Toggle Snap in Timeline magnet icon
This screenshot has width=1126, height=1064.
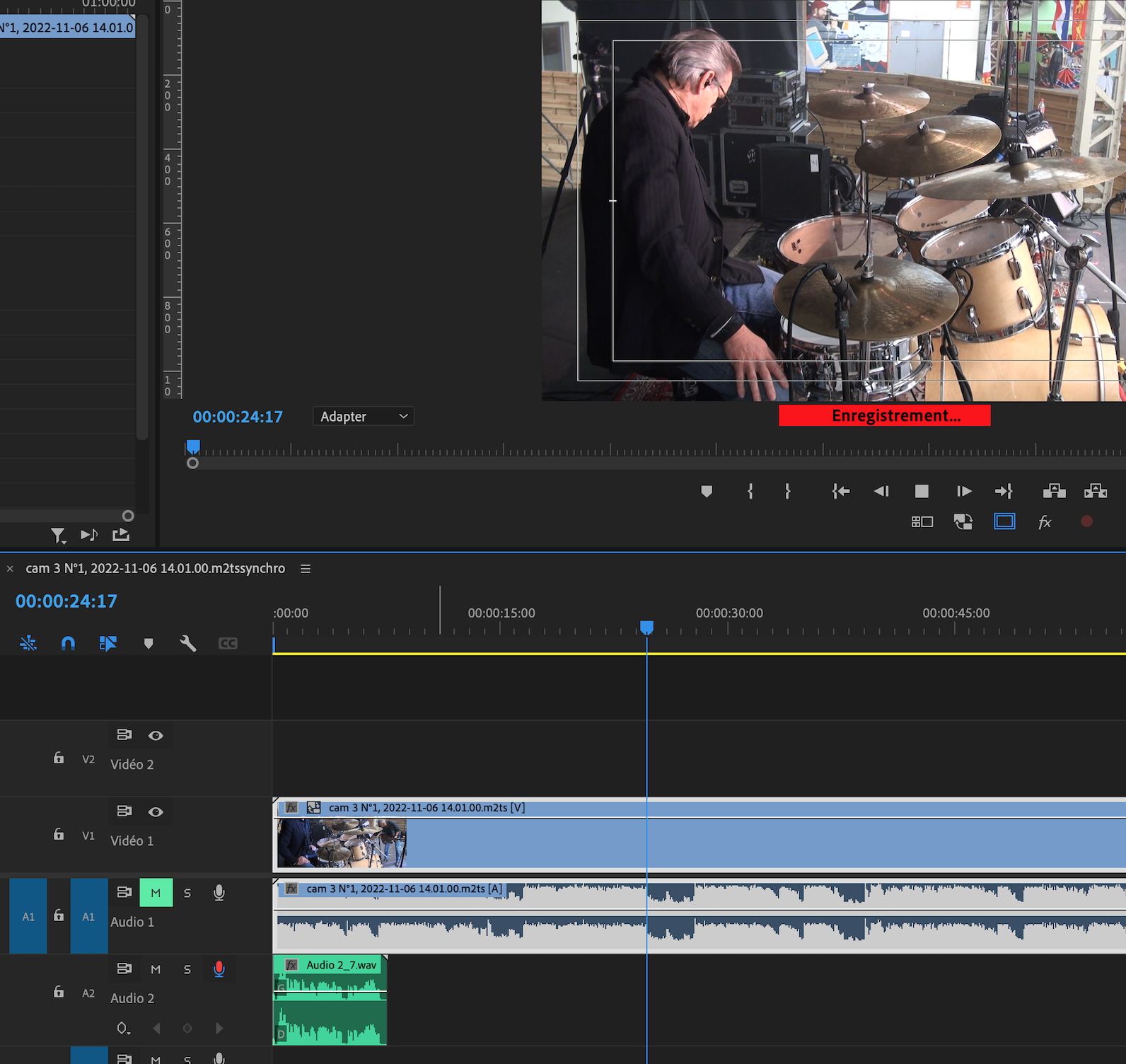(68, 643)
